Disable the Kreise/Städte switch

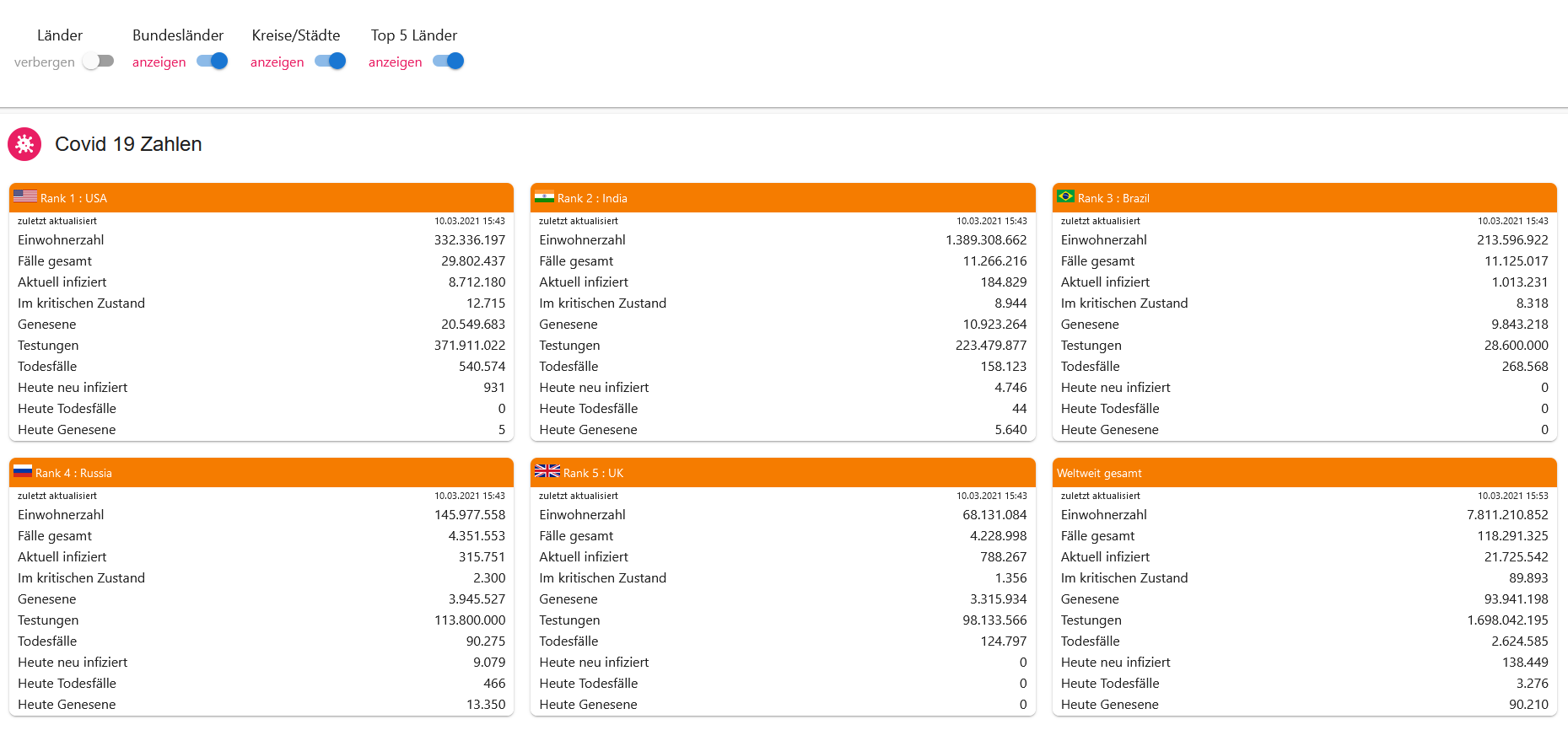click(331, 61)
